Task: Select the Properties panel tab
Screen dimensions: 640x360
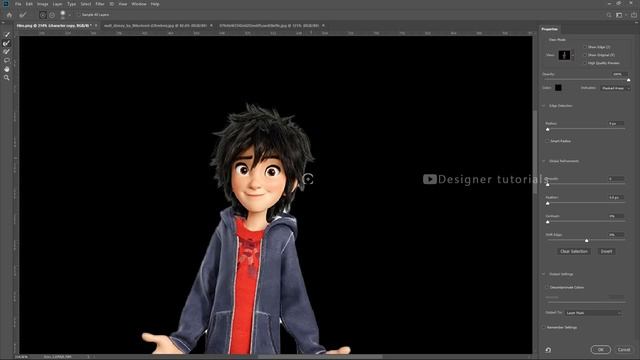Action: click(x=549, y=29)
